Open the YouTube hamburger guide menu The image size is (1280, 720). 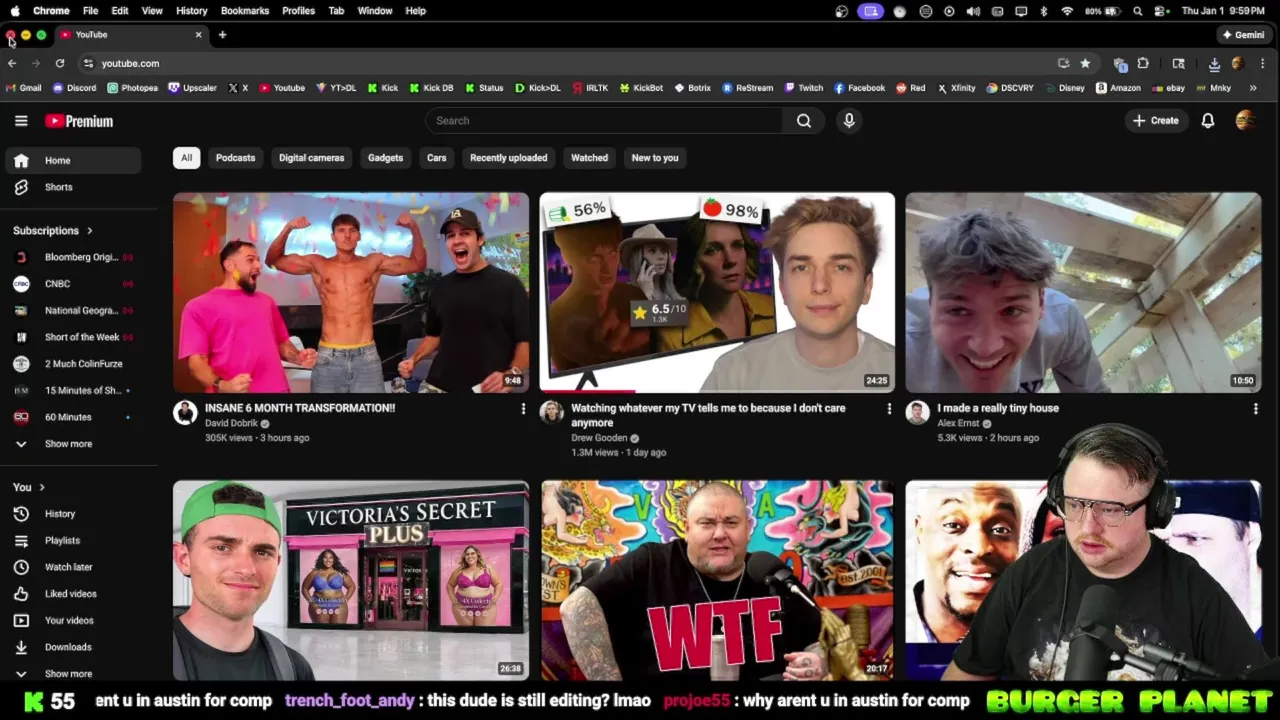click(21, 121)
